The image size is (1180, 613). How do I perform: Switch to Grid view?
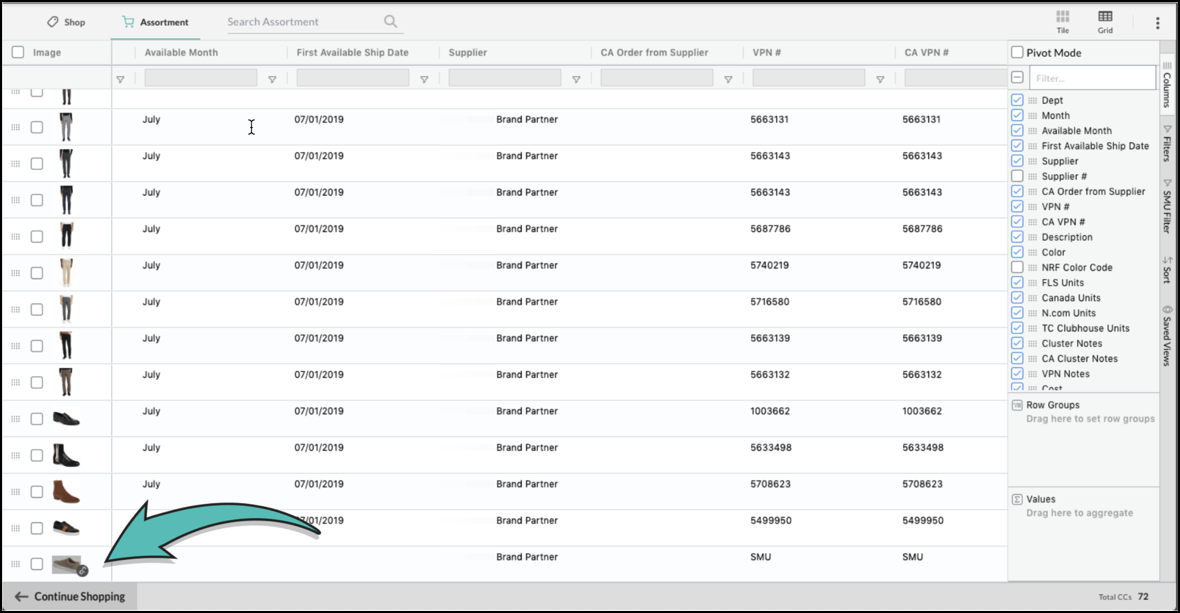tap(1105, 21)
